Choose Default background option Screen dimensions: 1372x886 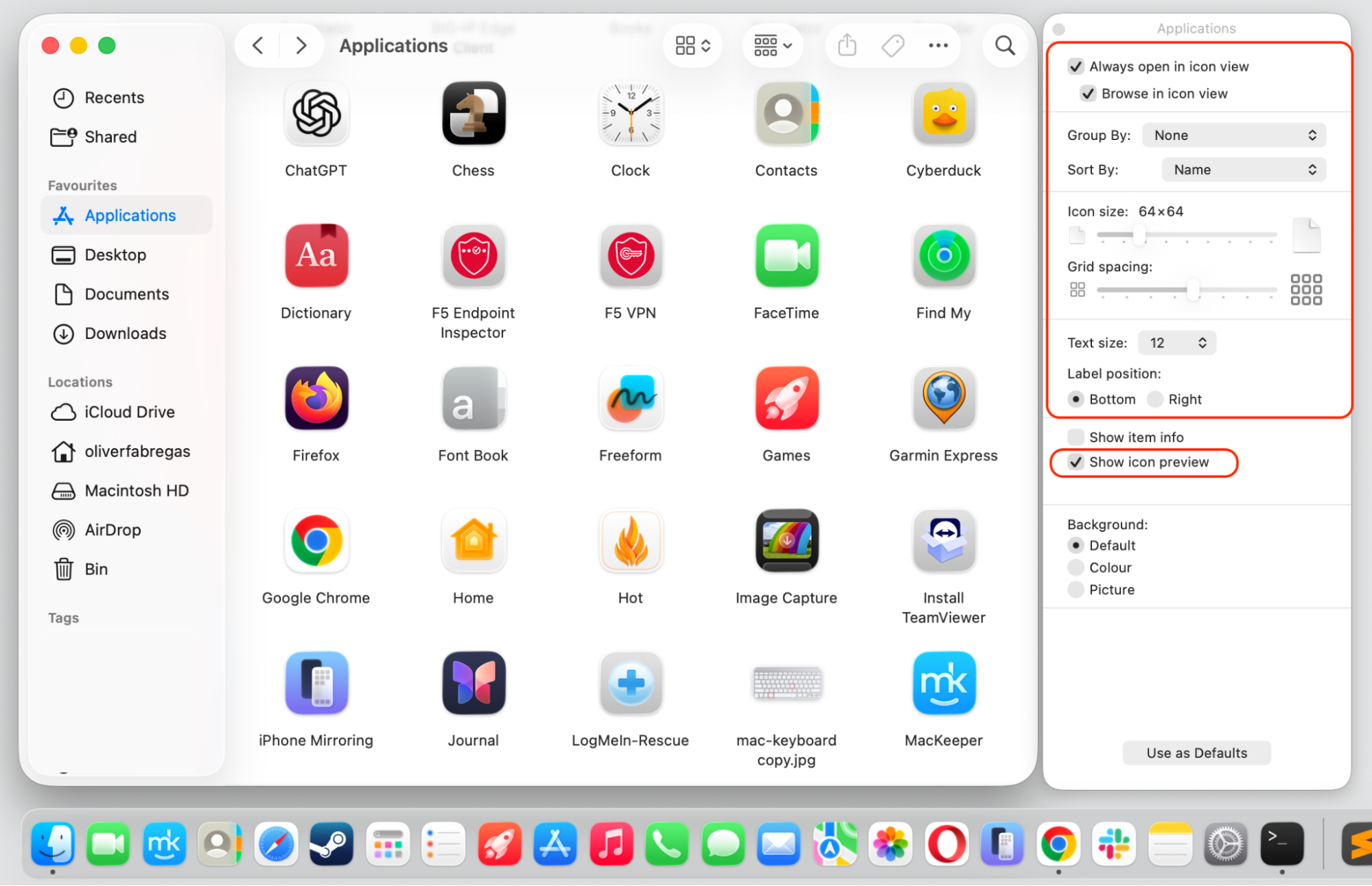1075,546
